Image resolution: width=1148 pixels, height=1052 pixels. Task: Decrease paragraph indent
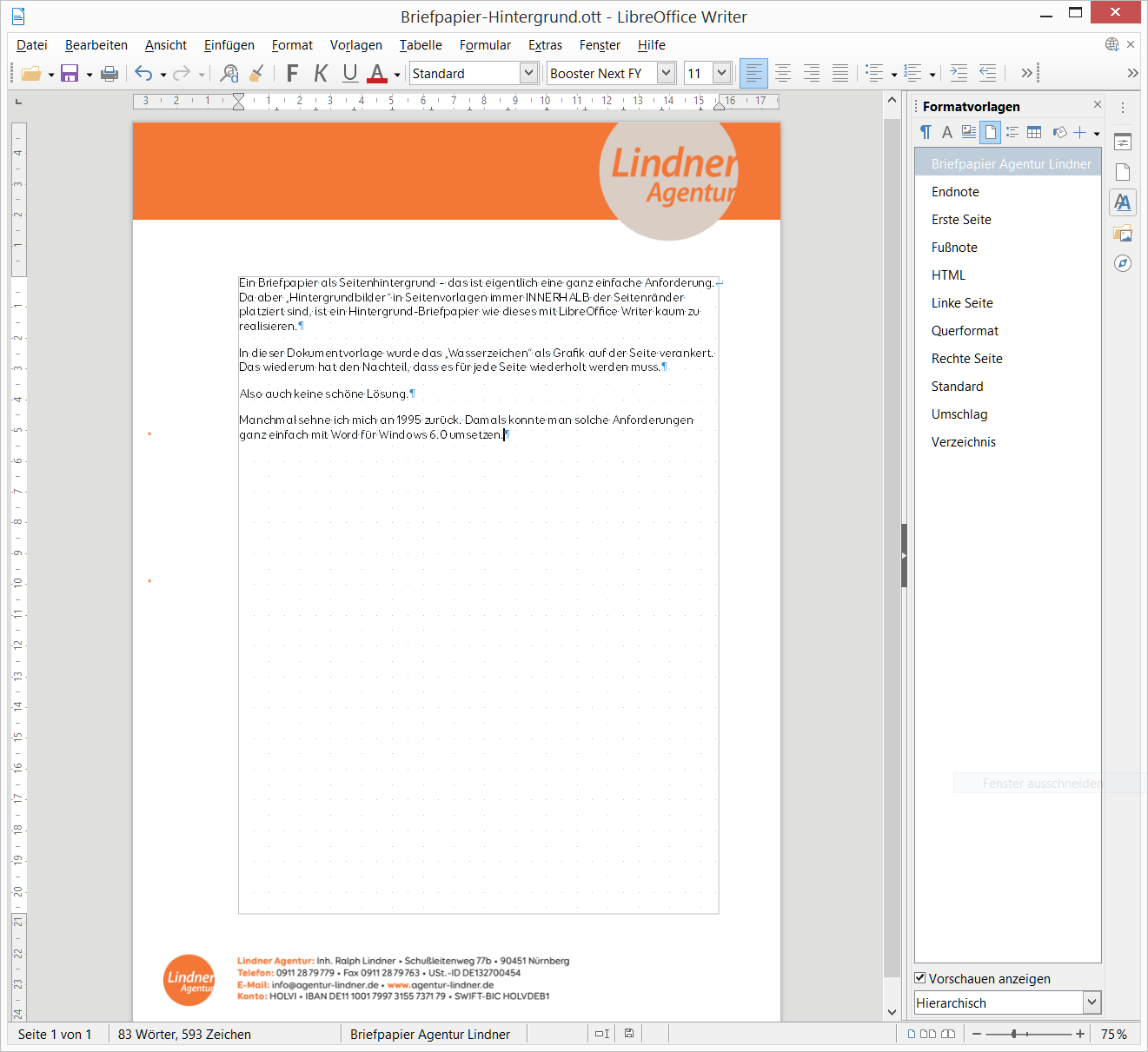click(x=987, y=74)
